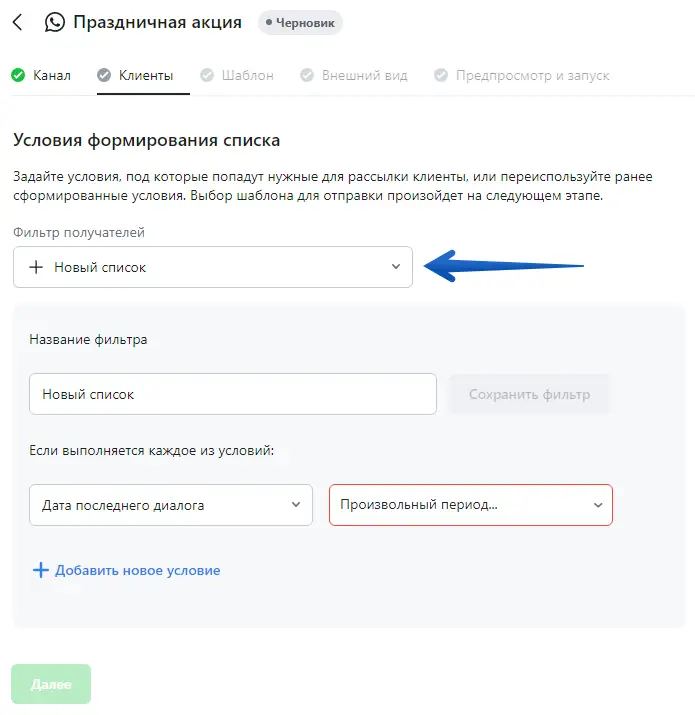Click plus icon next to Добавить новое условие
The height and width of the screenshot is (715, 695).
(41, 570)
